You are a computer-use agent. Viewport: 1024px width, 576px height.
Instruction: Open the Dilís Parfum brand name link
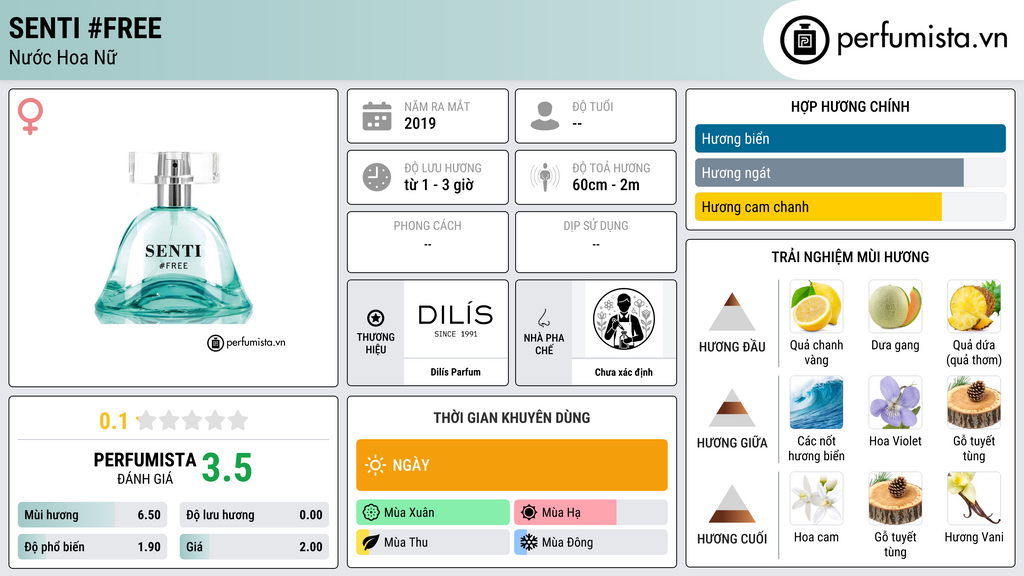coord(455,372)
